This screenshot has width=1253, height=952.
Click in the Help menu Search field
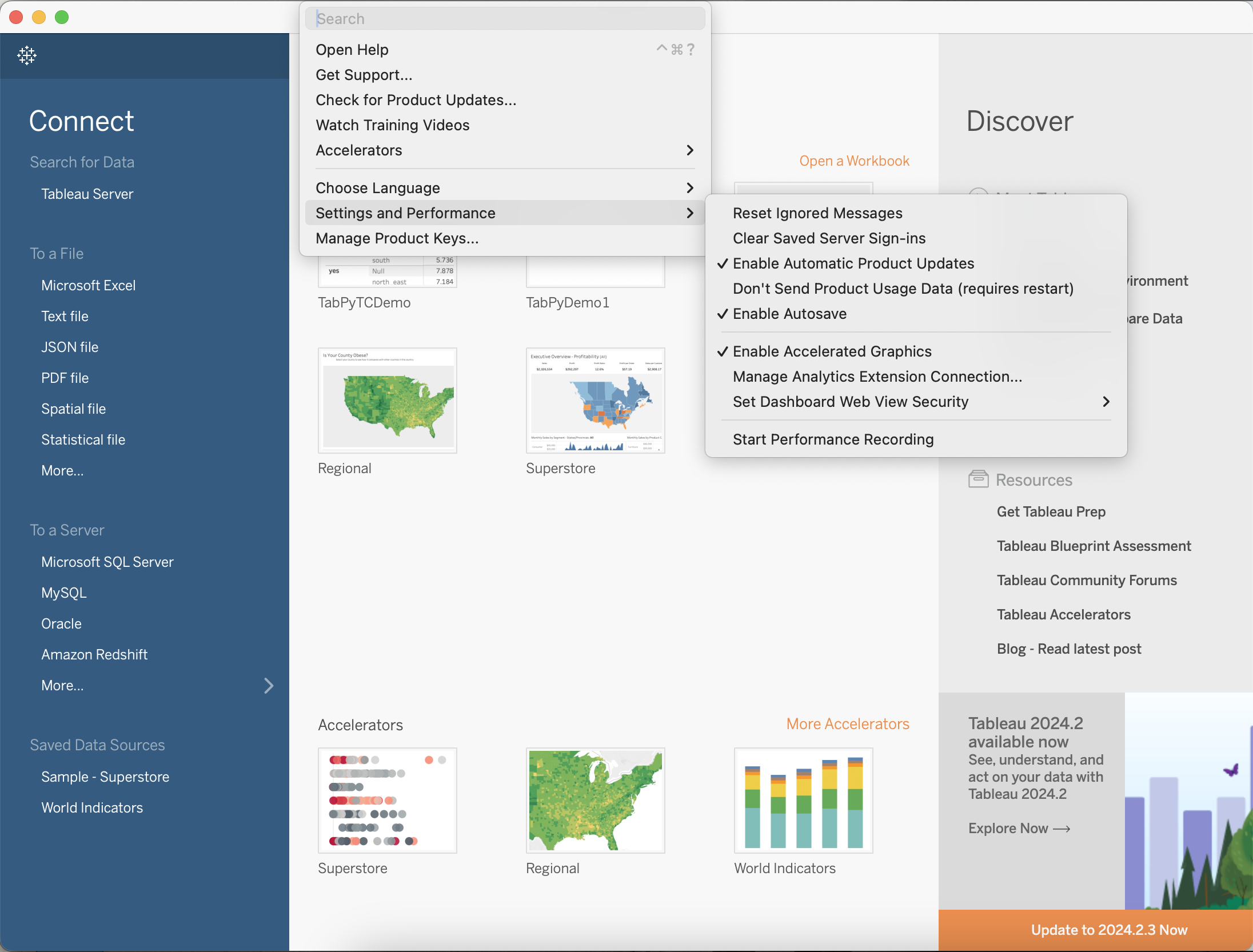click(x=505, y=19)
